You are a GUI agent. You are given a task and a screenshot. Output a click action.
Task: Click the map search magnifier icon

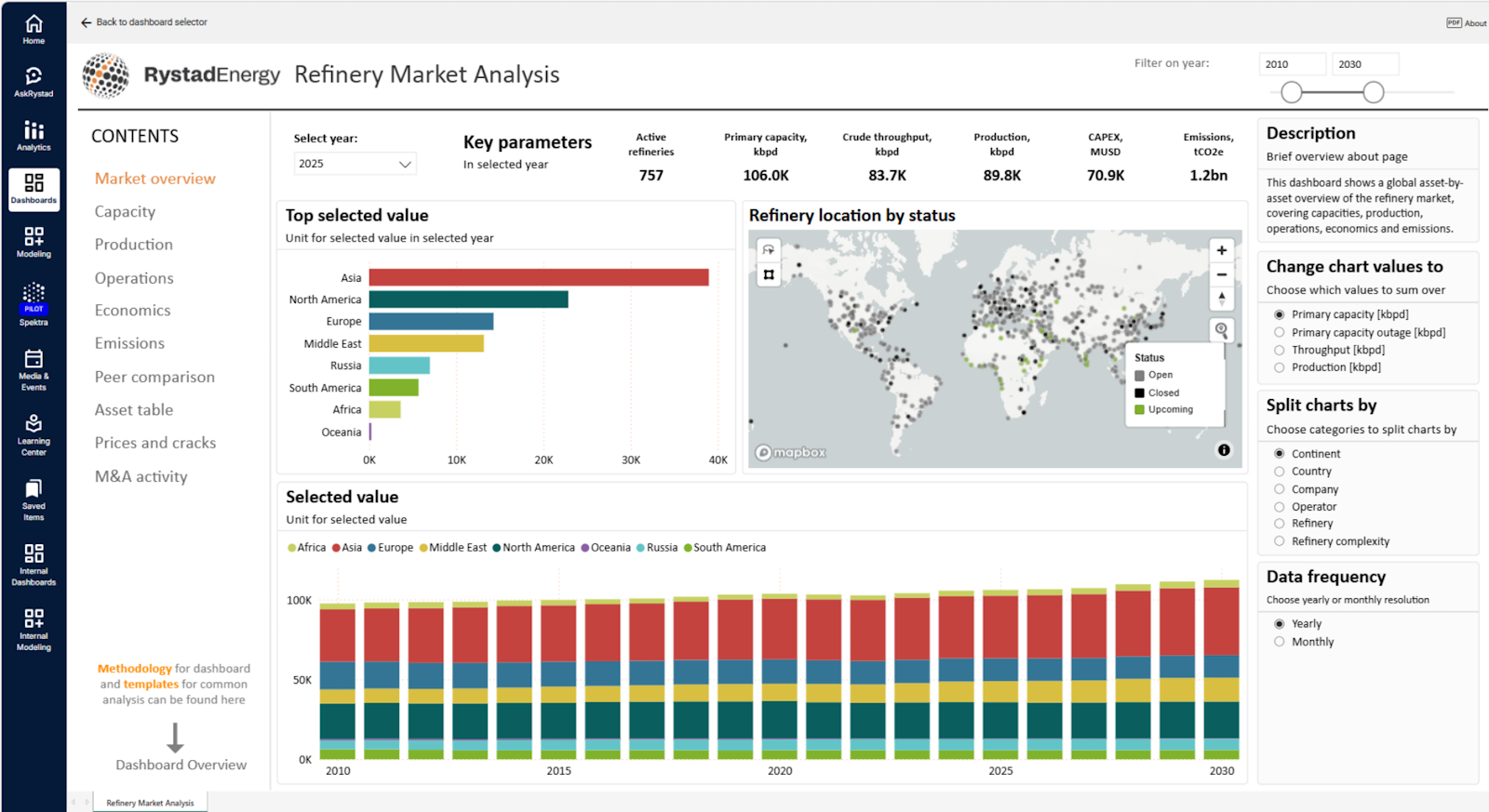[1222, 330]
